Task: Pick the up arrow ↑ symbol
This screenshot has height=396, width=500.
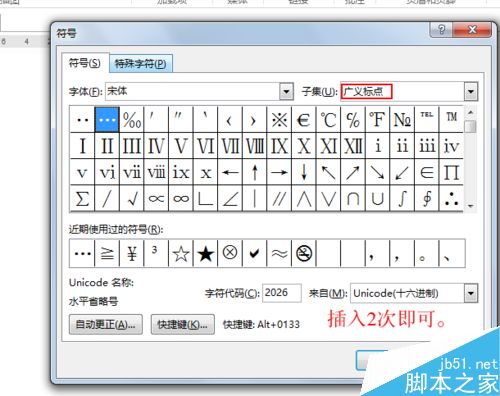Action: coord(255,172)
